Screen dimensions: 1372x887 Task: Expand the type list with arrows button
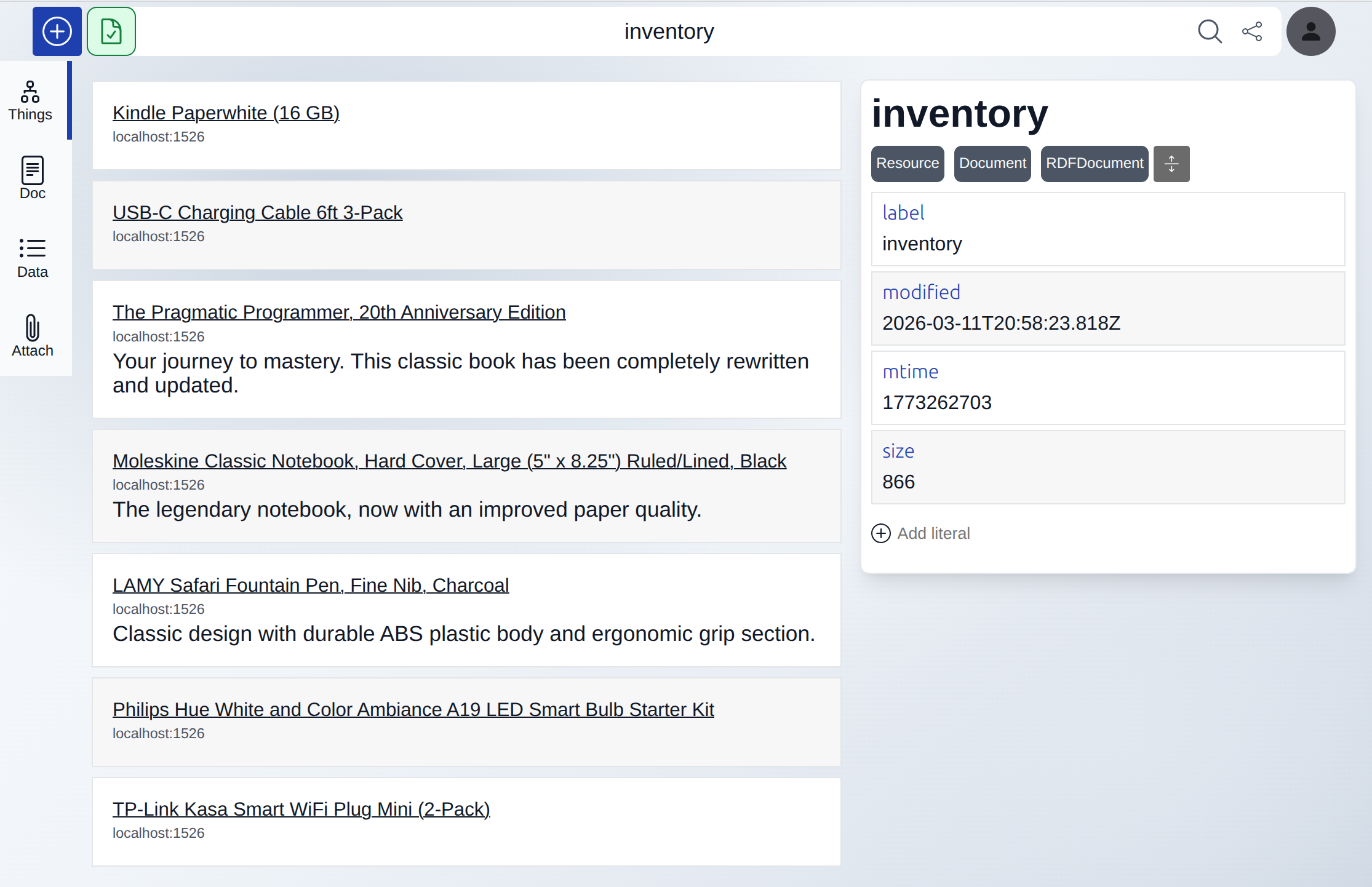pyautogui.click(x=1171, y=164)
